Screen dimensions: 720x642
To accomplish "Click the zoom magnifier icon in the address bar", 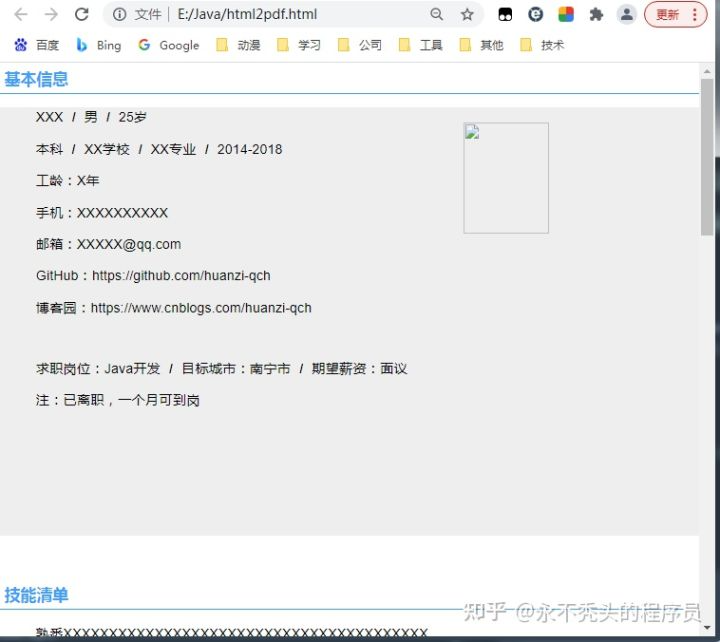I will pyautogui.click(x=437, y=15).
